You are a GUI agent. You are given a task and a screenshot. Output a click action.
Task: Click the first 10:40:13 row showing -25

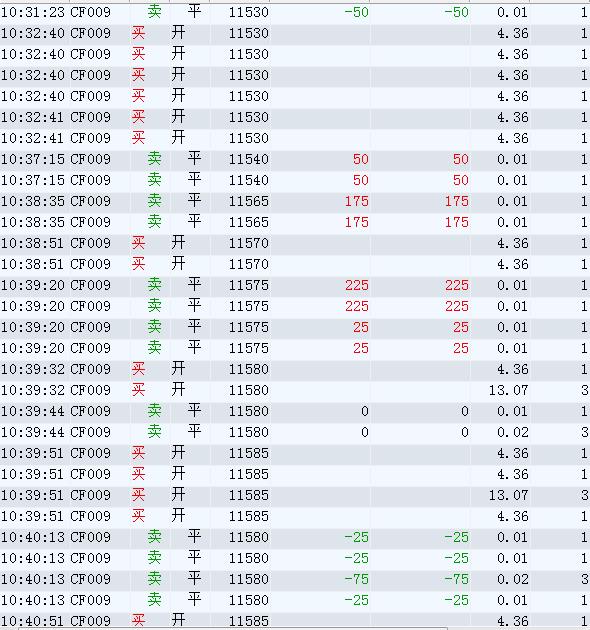295,537
